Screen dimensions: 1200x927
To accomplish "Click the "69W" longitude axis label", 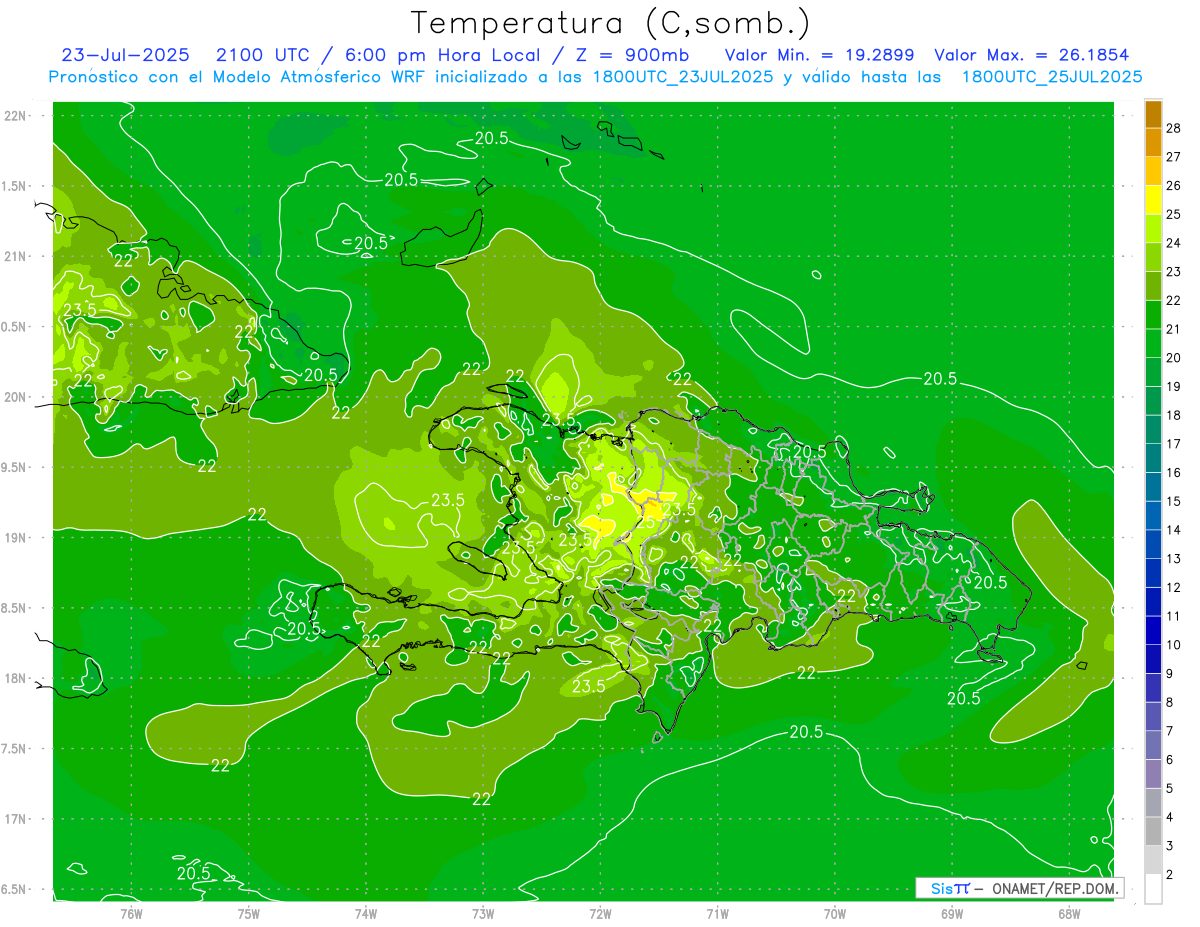I will 951,913.
